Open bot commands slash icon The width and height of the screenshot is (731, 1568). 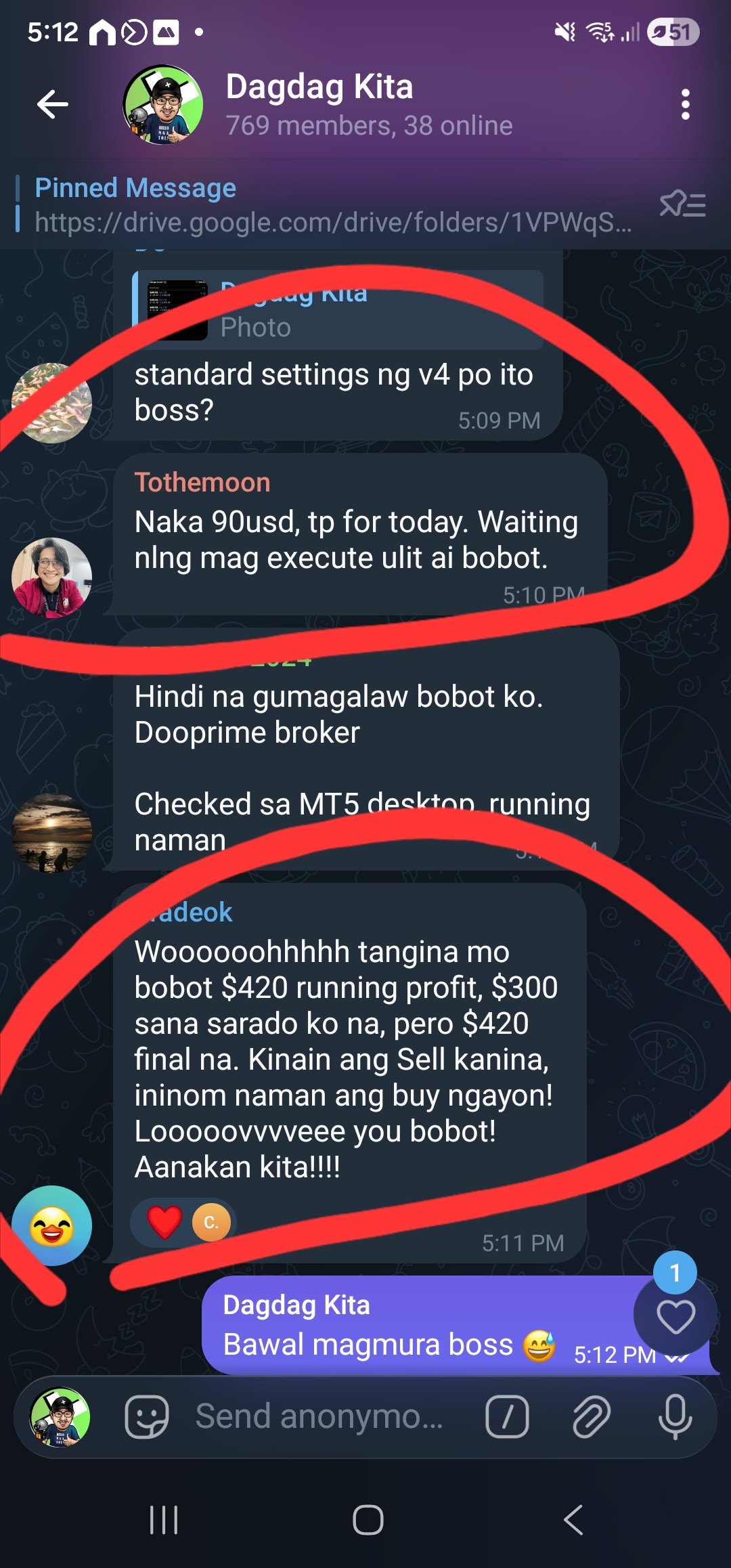pos(507,1416)
